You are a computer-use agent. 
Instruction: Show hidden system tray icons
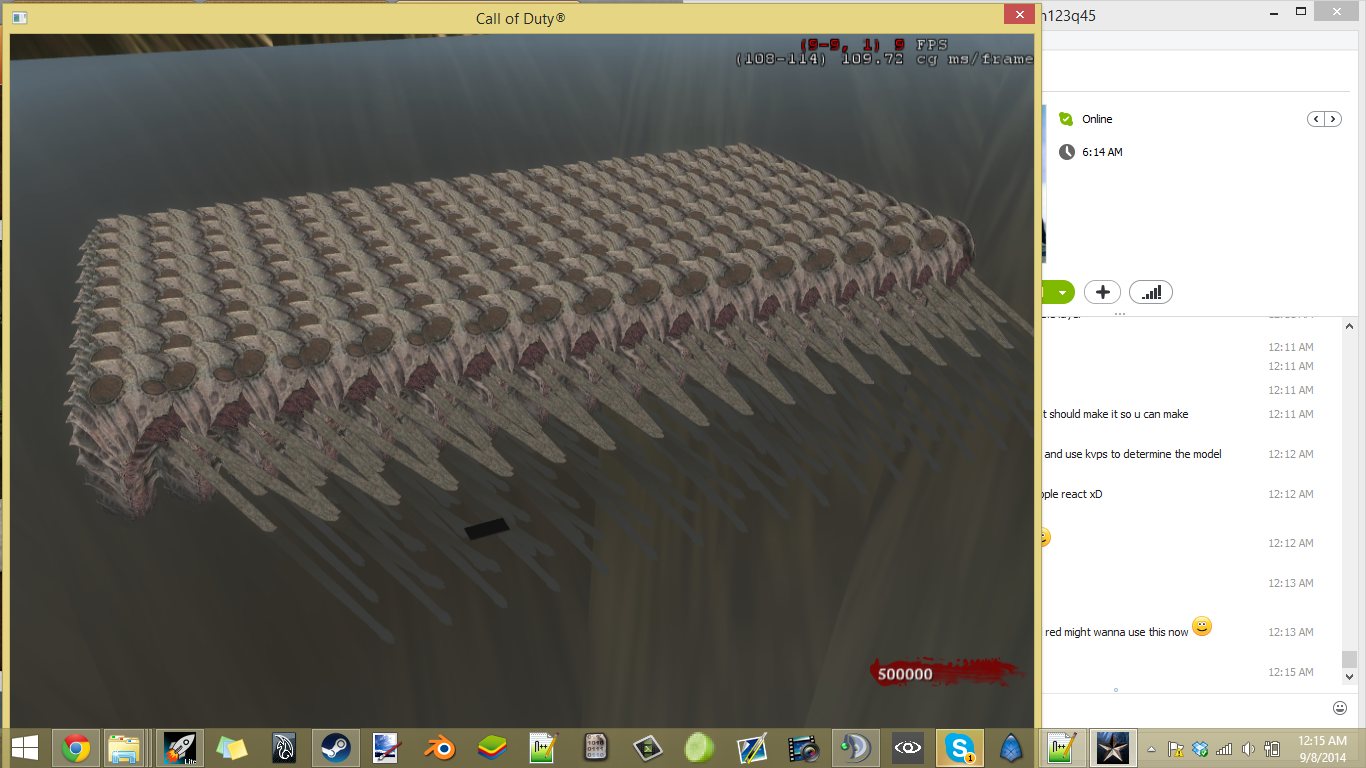[1153, 748]
